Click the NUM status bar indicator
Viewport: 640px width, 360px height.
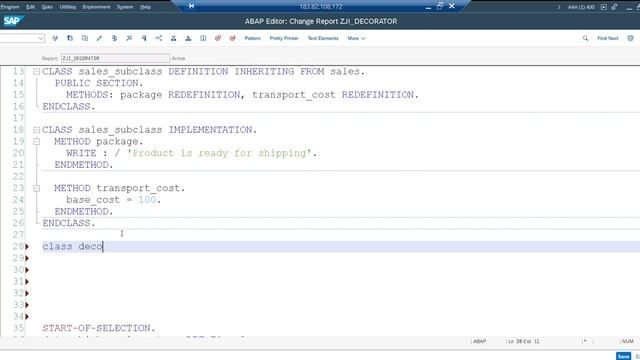coord(628,341)
